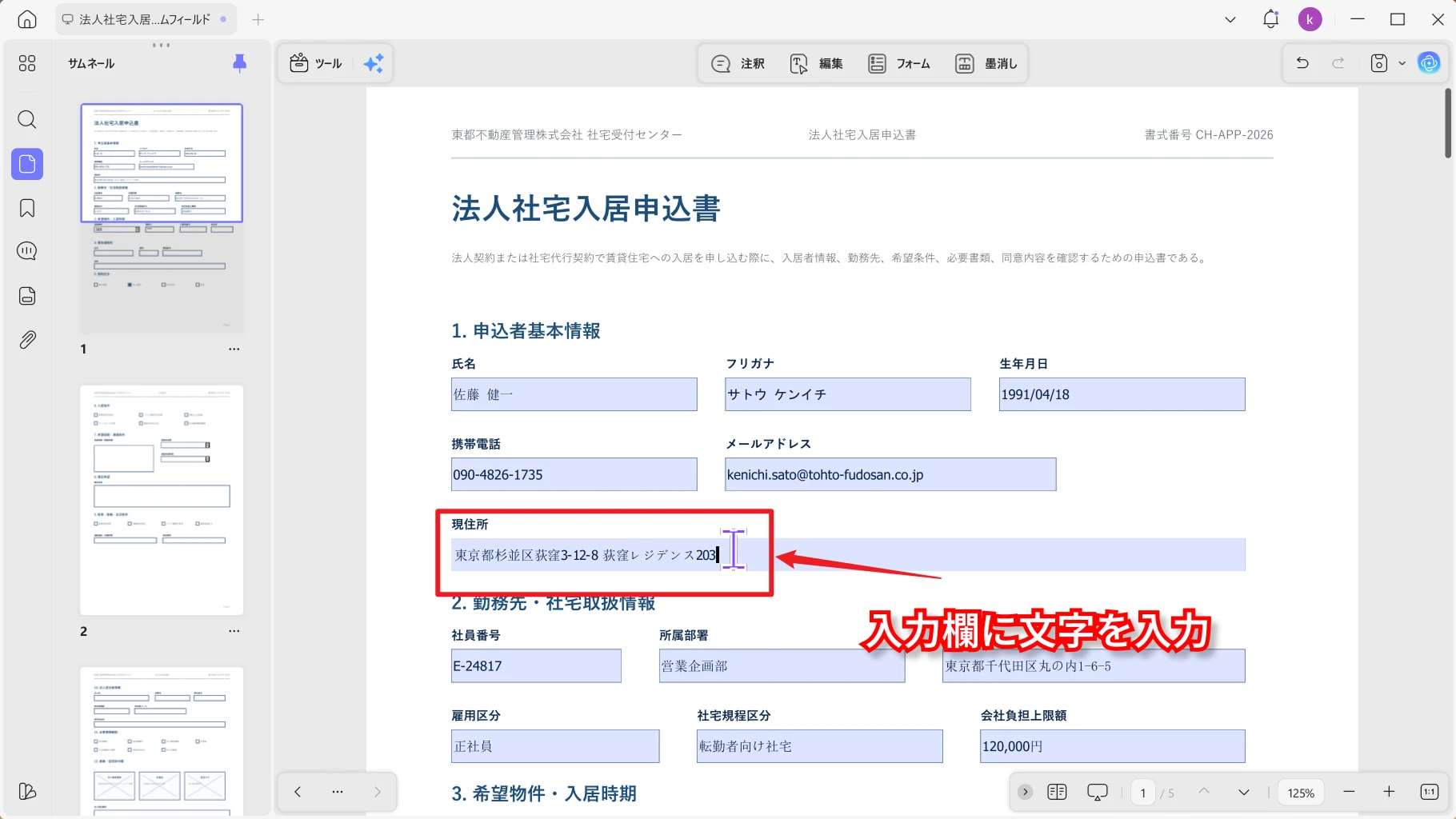Open the bookmarks panel icon
Image resolution: width=1456 pixels, height=819 pixels.
[x=27, y=208]
